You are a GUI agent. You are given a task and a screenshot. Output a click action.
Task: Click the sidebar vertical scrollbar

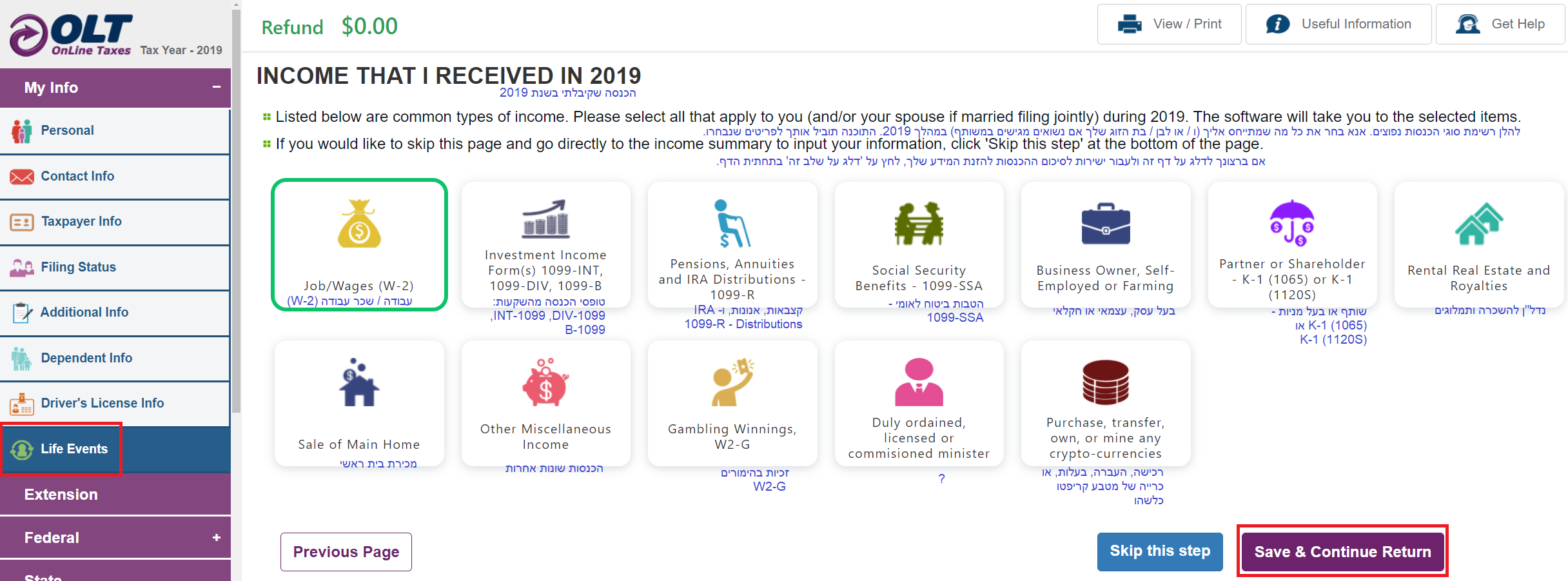coord(236,206)
